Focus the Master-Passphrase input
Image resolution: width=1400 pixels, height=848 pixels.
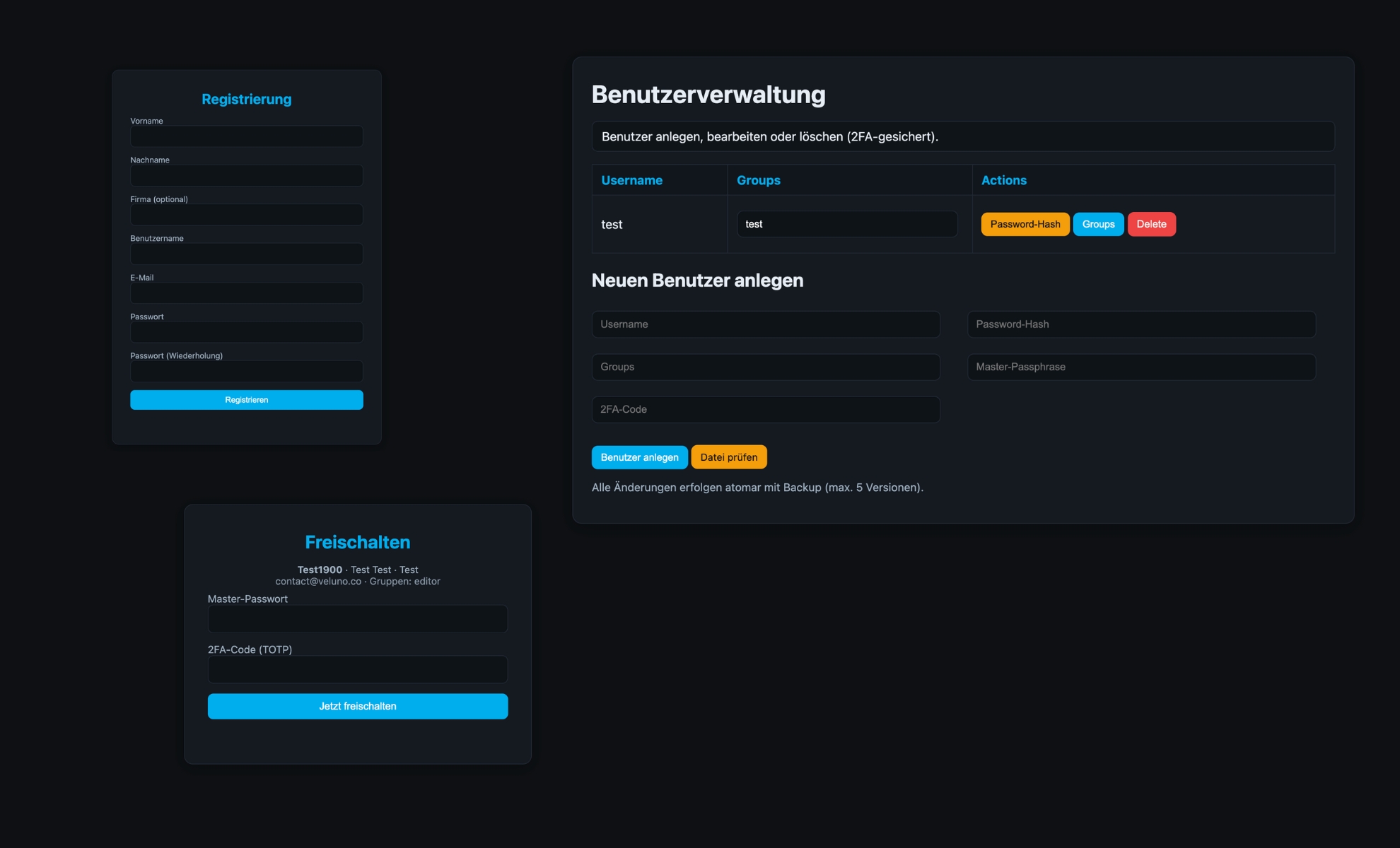point(1141,367)
